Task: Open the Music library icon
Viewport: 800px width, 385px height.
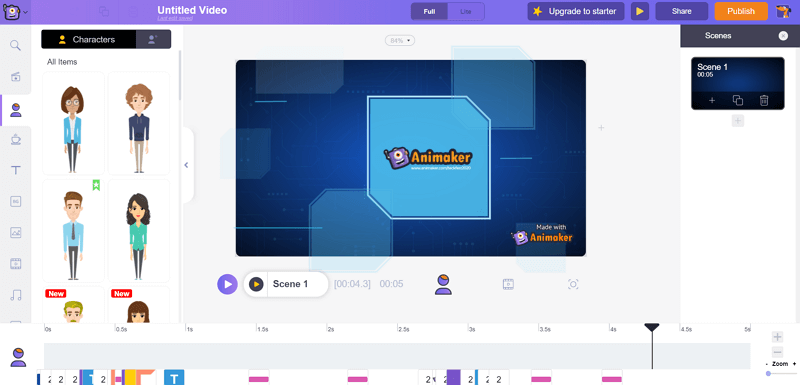Action: click(15, 295)
